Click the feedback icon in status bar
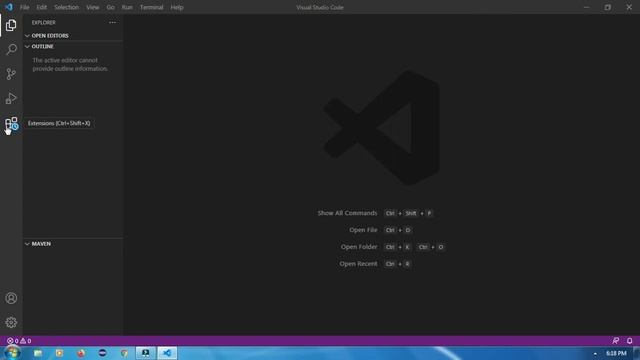640x360 pixels. pos(616,340)
